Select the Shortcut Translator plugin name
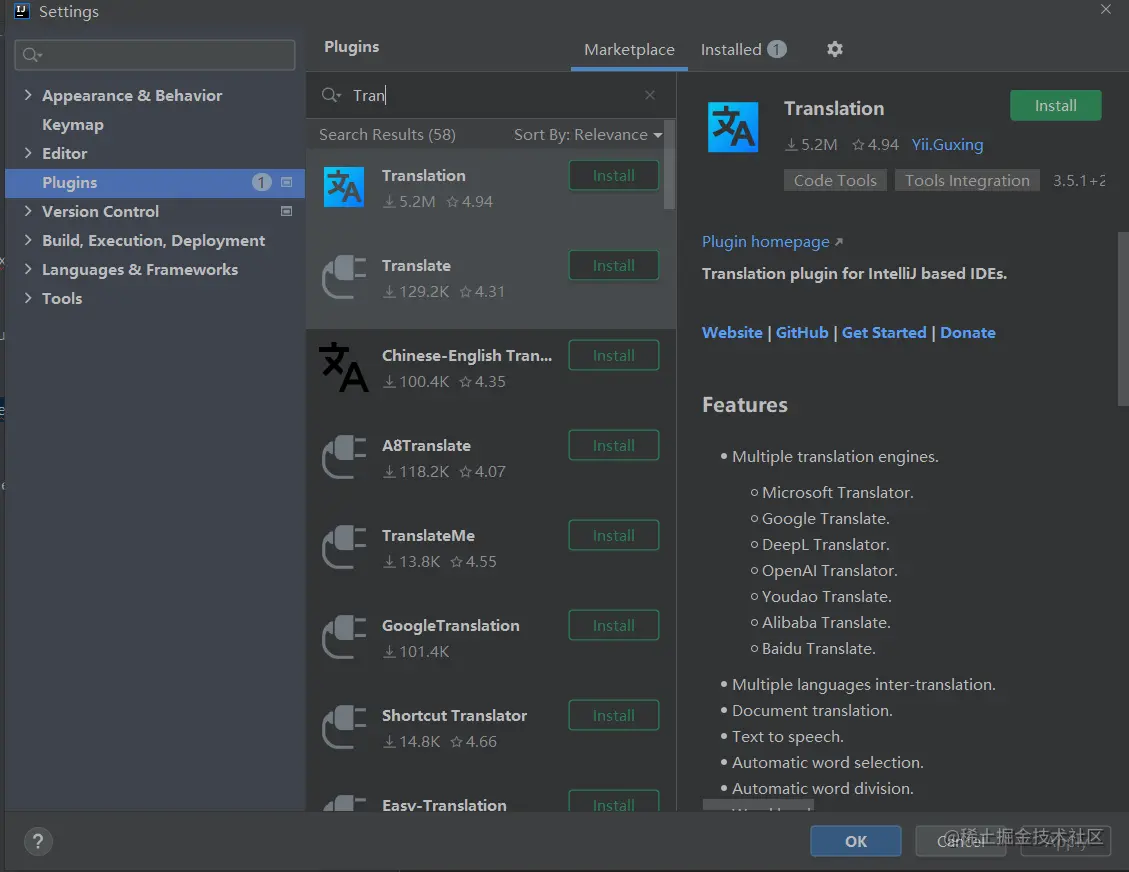The image size is (1129, 872). coord(454,716)
